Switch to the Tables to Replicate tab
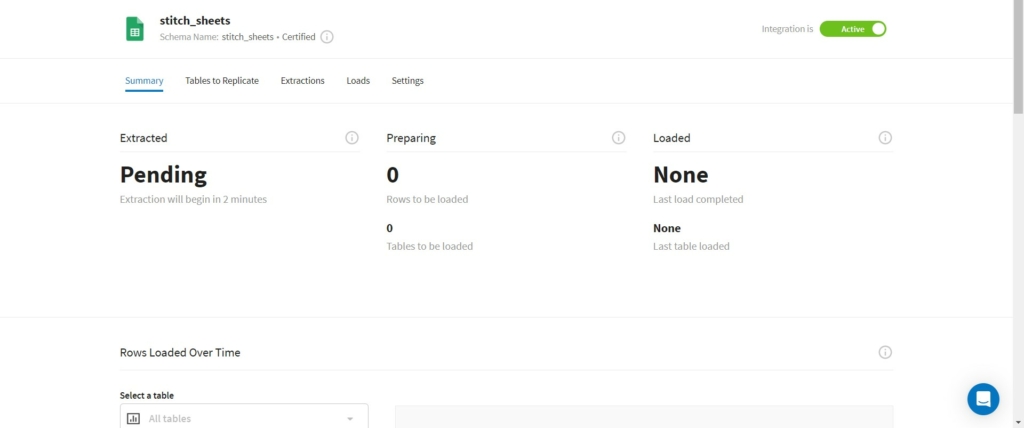 222,81
